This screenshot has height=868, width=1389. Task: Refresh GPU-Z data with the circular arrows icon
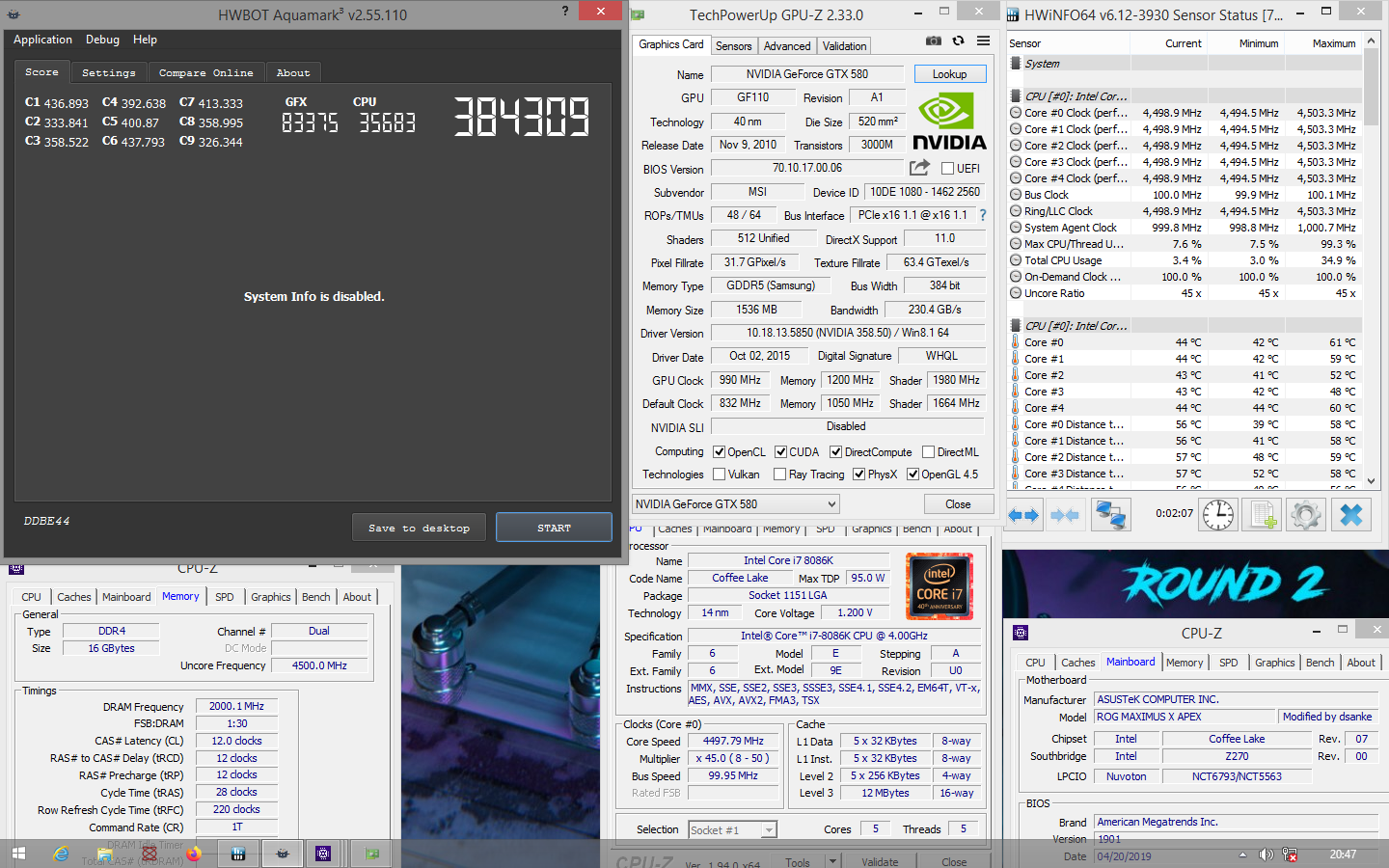click(958, 41)
